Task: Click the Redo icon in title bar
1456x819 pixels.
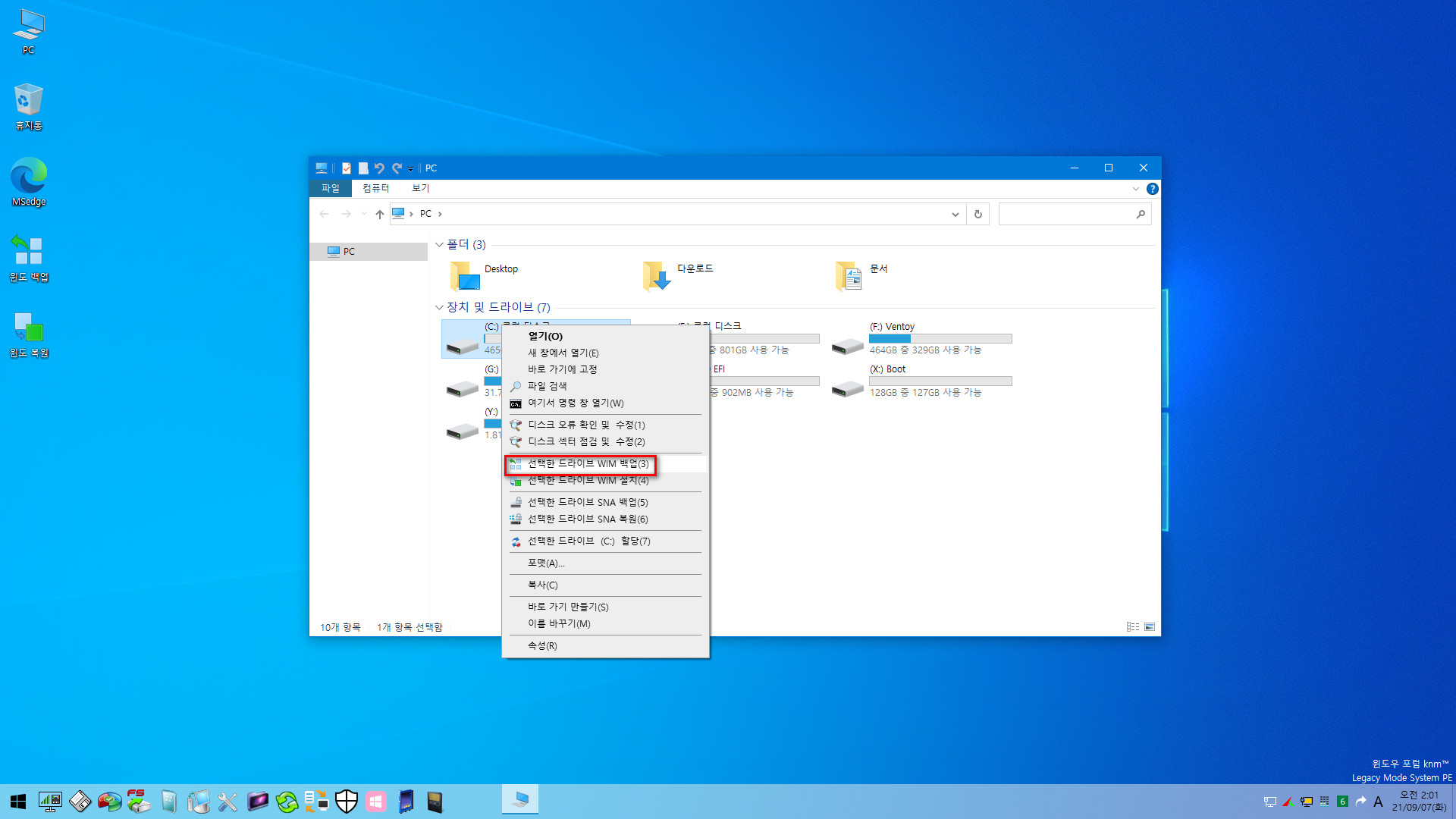Action: coord(397,168)
